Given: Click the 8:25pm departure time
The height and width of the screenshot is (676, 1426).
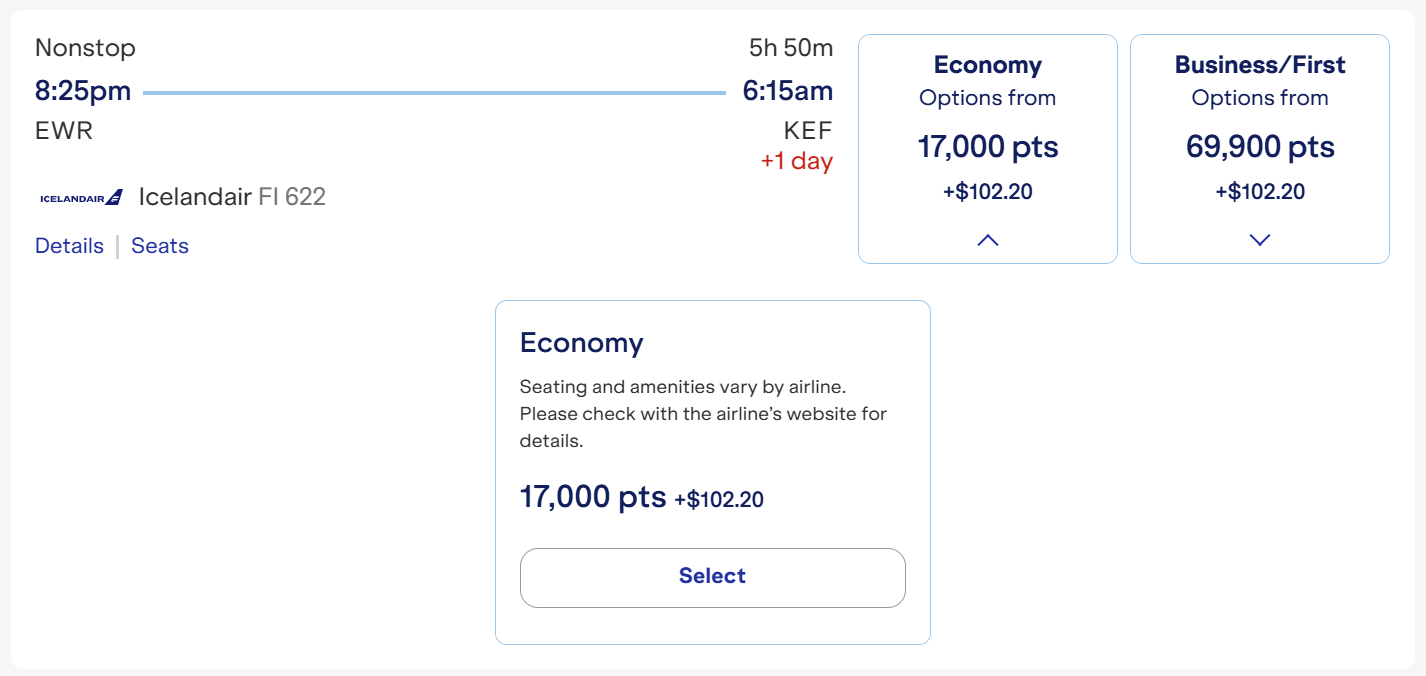Looking at the screenshot, I should 82,90.
